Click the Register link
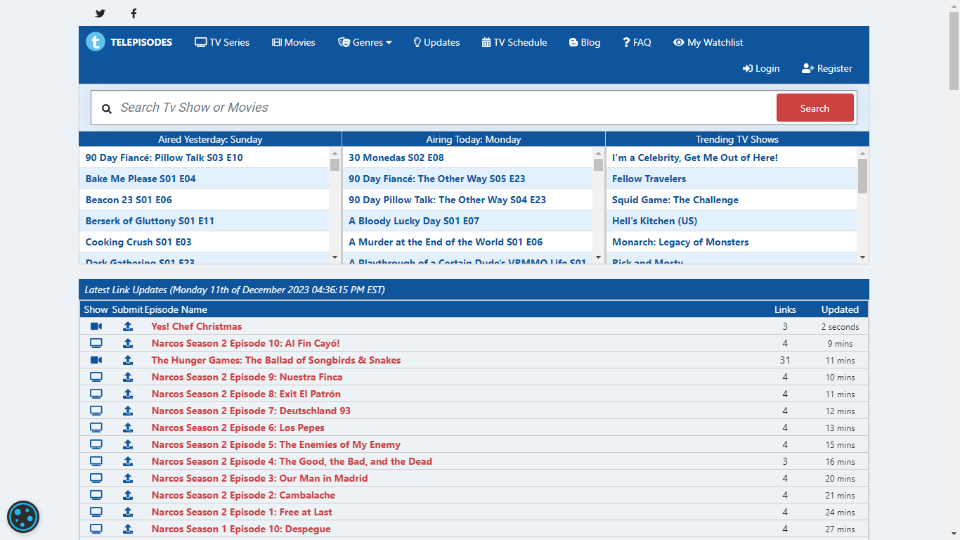The width and height of the screenshot is (960, 540). pos(827,69)
